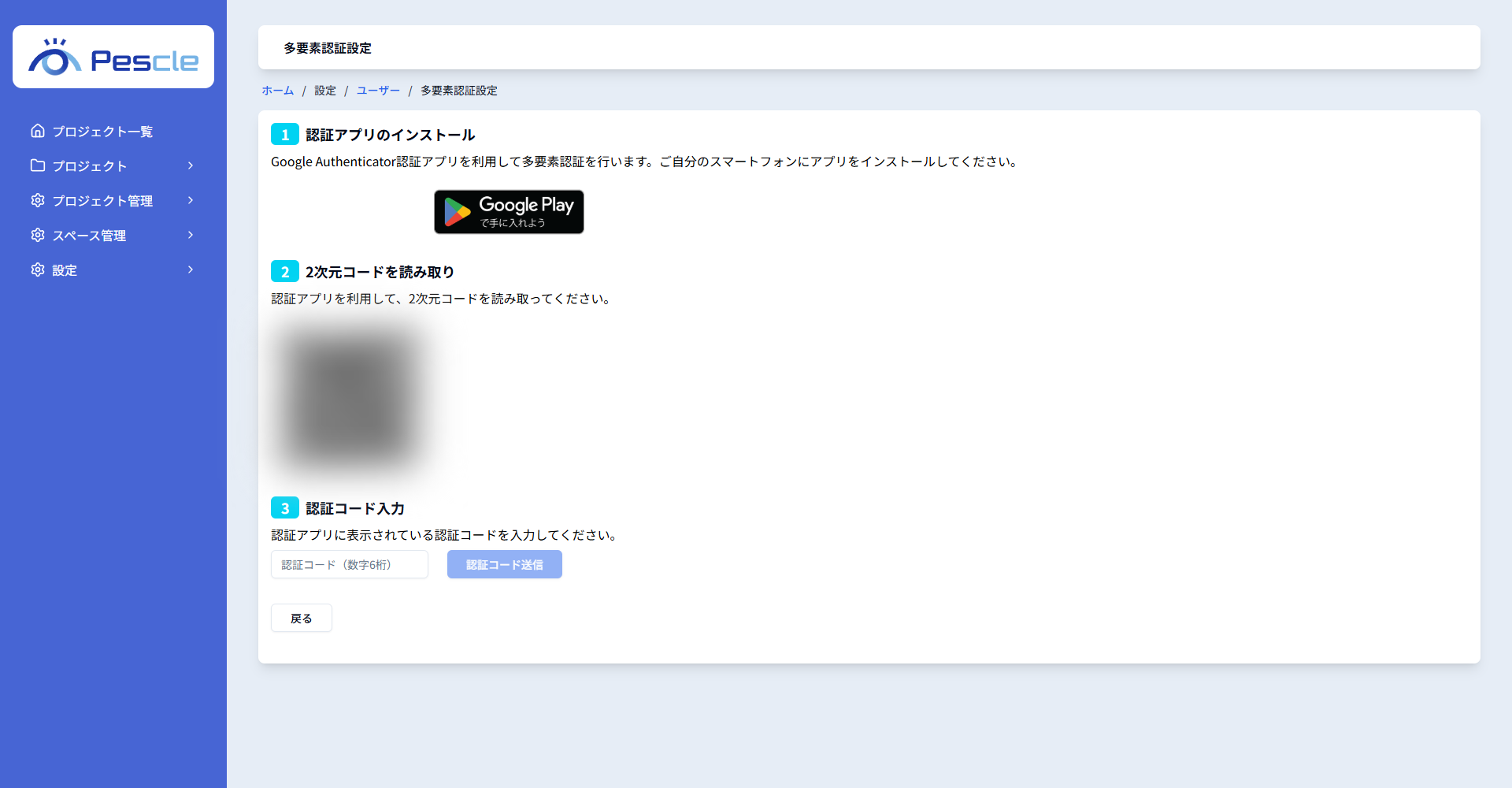Open the 設定 sidebar menu

click(113, 269)
